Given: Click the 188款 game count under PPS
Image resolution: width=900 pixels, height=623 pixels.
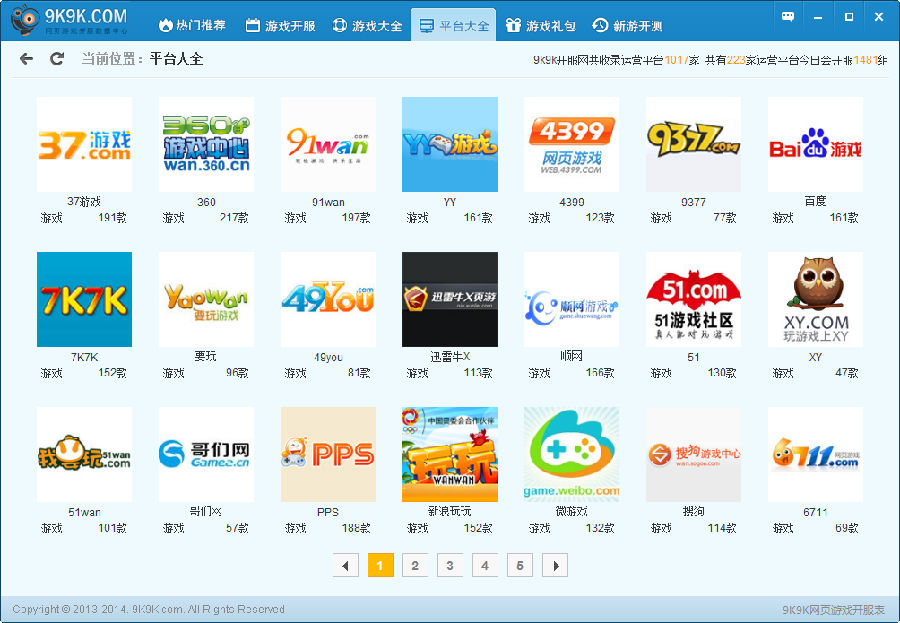Looking at the screenshot, I should click(356, 528).
